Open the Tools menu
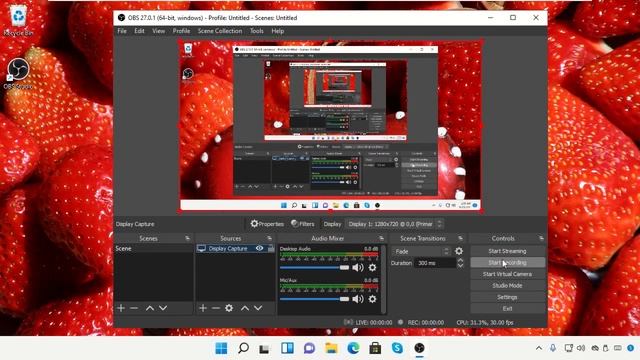Viewport: 640px width, 360px height. click(256, 31)
